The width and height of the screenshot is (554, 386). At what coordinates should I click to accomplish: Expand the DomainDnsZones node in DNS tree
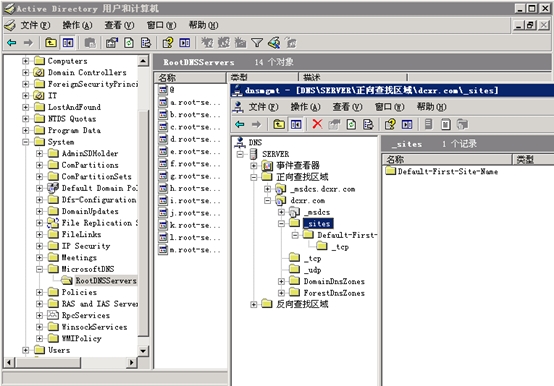pos(281,281)
